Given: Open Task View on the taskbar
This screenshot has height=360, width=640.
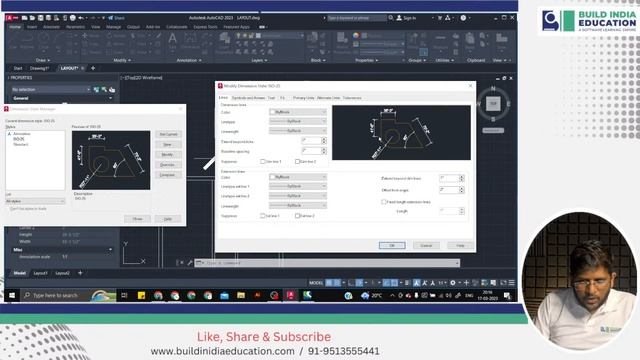Looking at the screenshot, I should pos(124,295).
